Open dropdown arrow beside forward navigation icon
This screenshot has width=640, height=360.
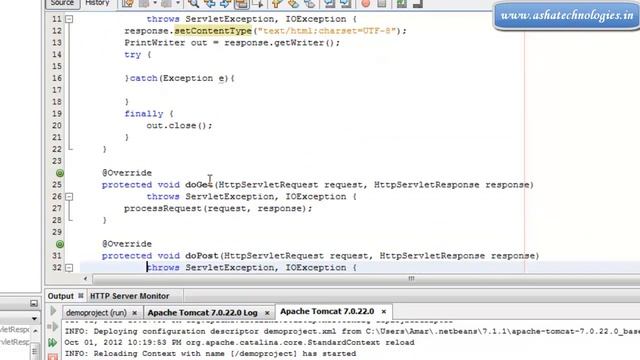click(x=178, y=3)
